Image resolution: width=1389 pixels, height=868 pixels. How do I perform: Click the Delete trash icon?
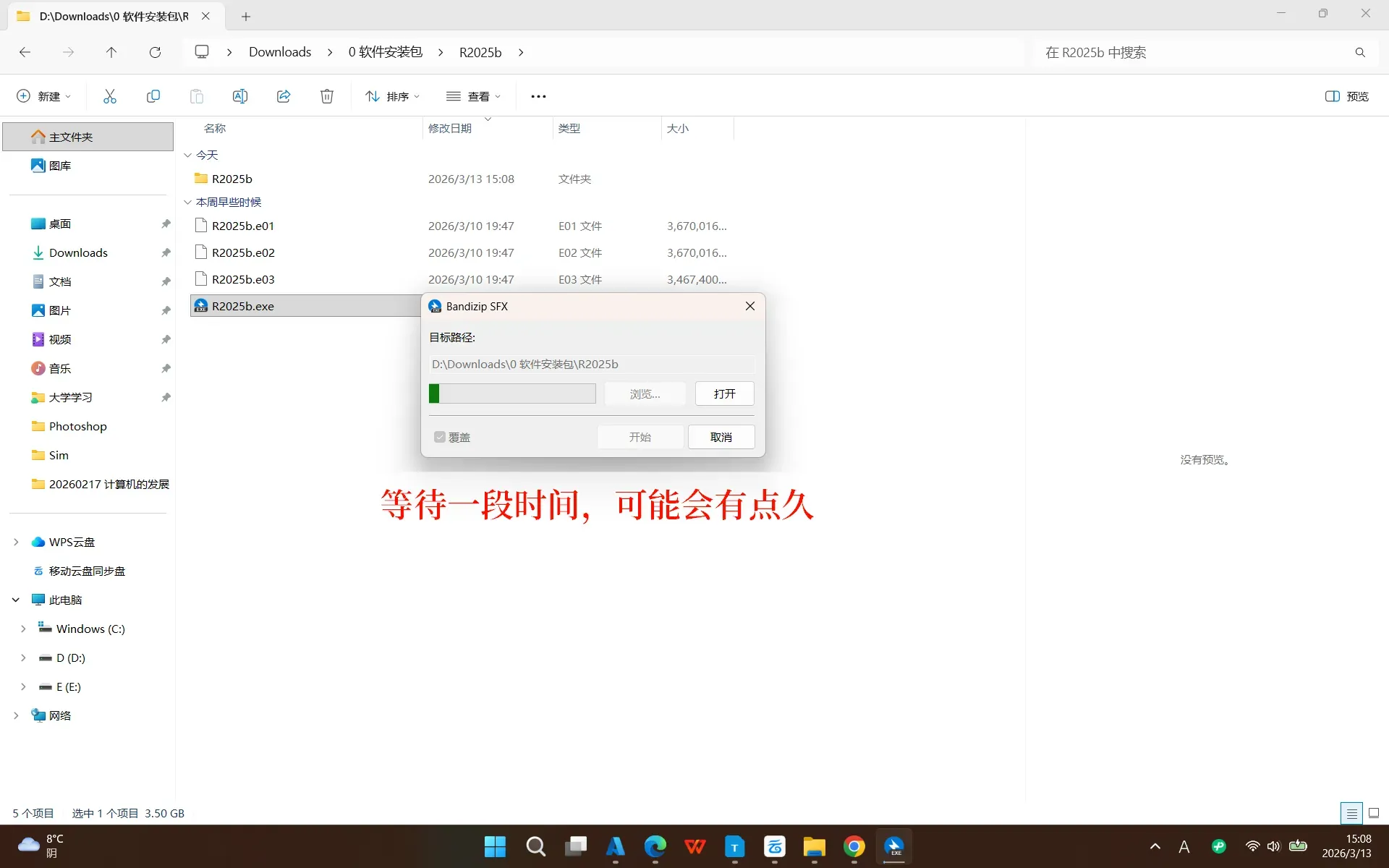(326, 95)
